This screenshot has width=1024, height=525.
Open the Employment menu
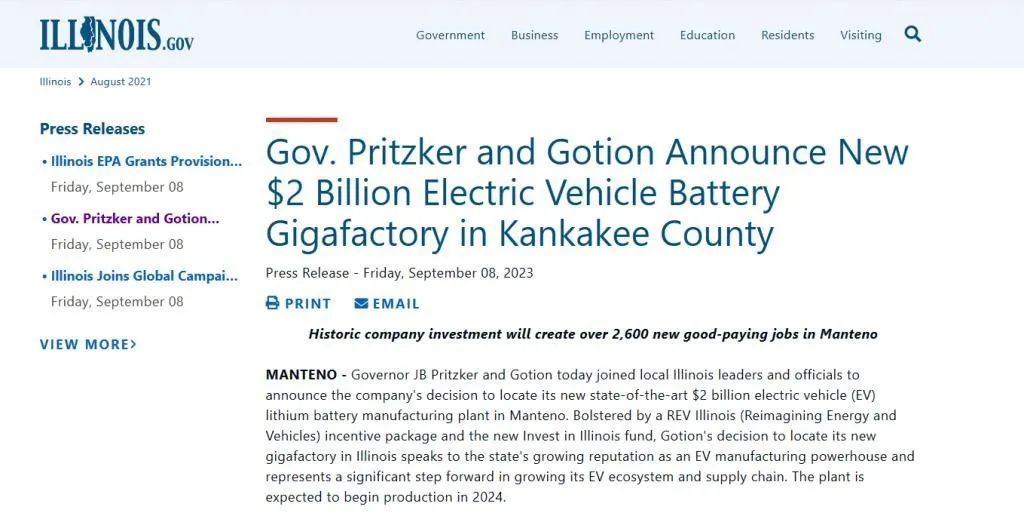[x=619, y=35]
